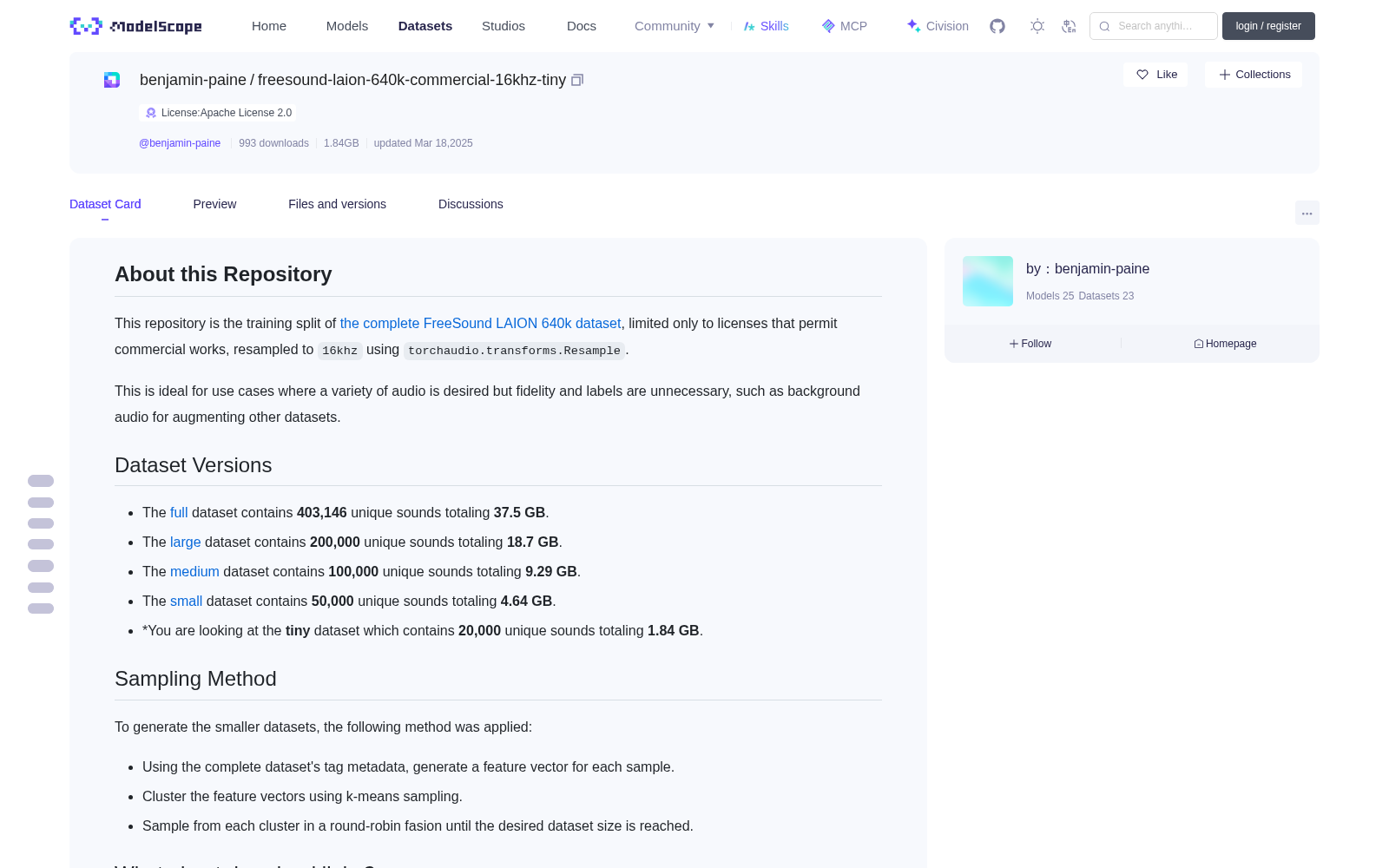Open the MCP navigation label
Screen dimensions: 1389x868
(853, 26)
